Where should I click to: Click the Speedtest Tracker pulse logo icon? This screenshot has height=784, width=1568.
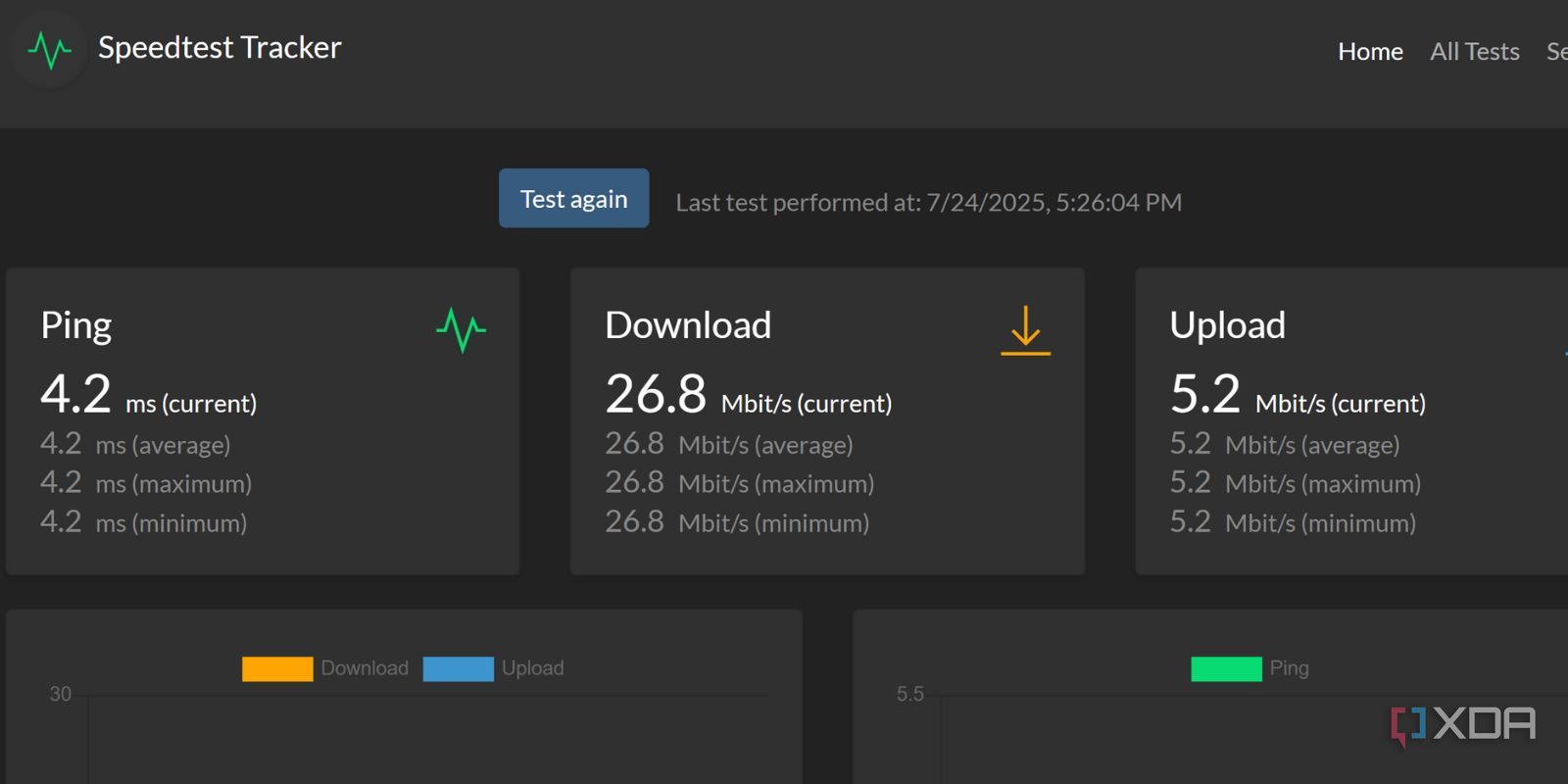click(x=49, y=49)
